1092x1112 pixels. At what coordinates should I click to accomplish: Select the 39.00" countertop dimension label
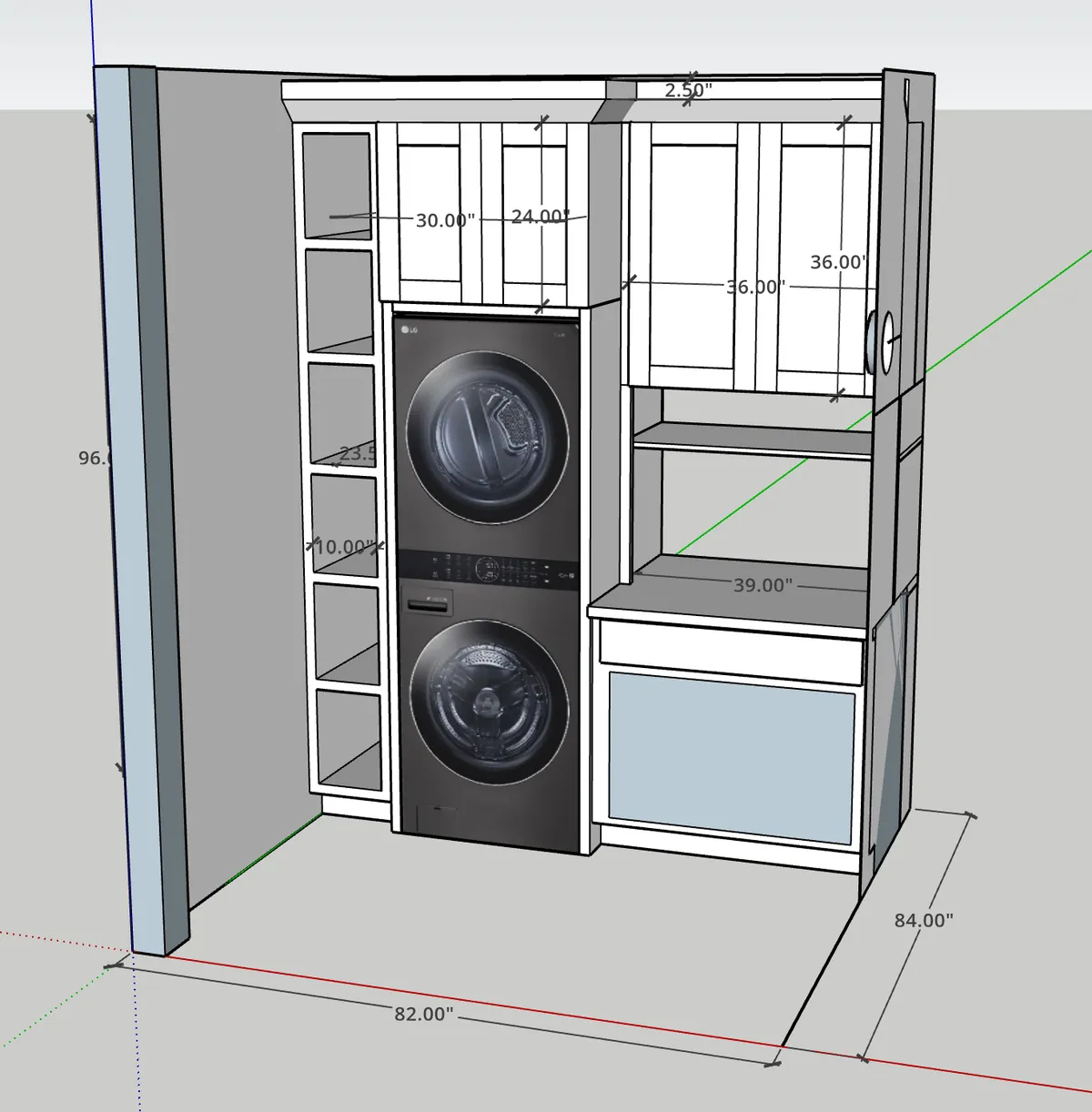[x=763, y=585]
